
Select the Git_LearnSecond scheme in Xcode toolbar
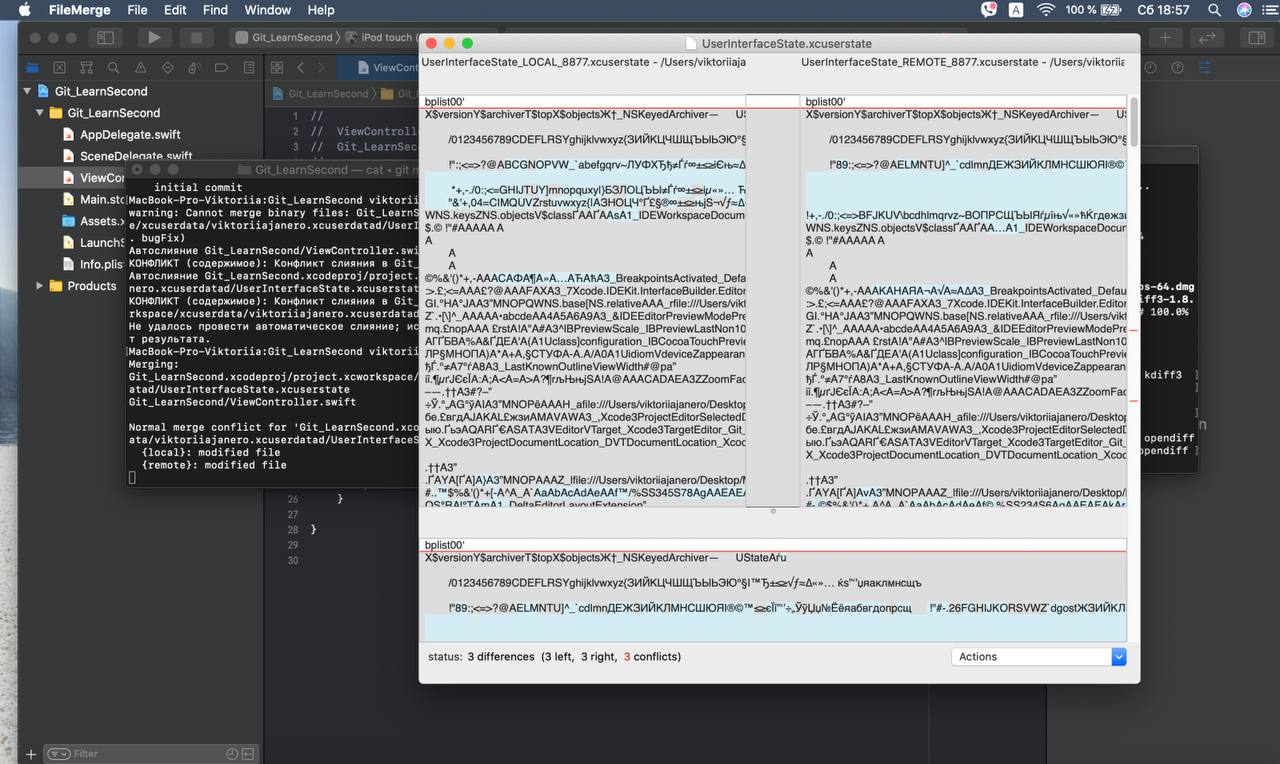(x=285, y=38)
